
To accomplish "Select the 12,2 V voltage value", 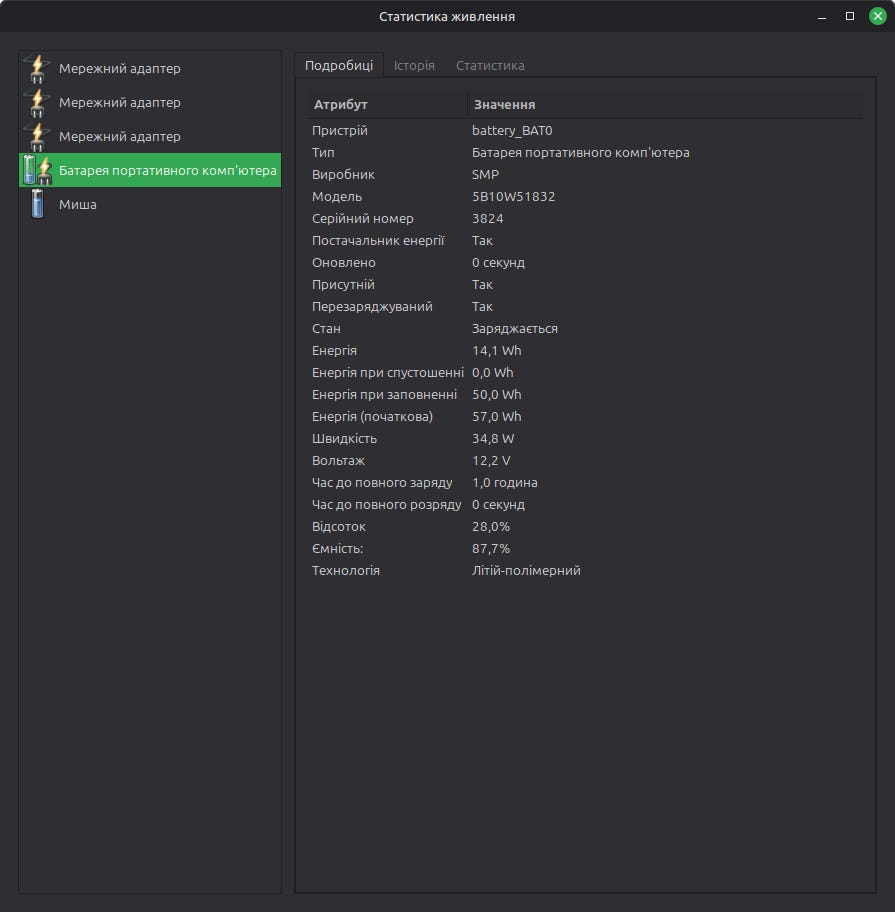I will (491, 461).
